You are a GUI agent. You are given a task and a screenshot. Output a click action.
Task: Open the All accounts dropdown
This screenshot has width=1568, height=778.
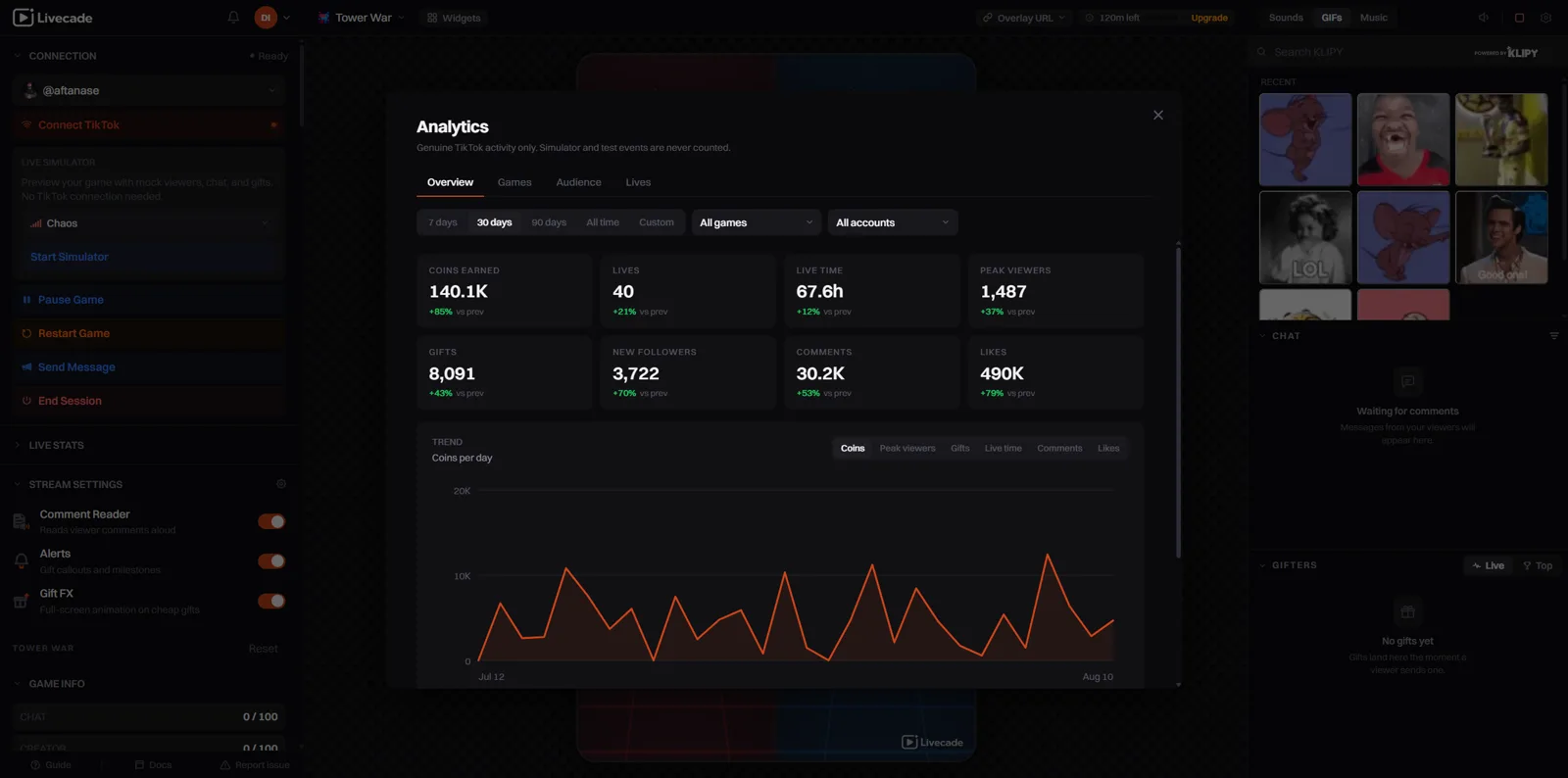pos(892,222)
